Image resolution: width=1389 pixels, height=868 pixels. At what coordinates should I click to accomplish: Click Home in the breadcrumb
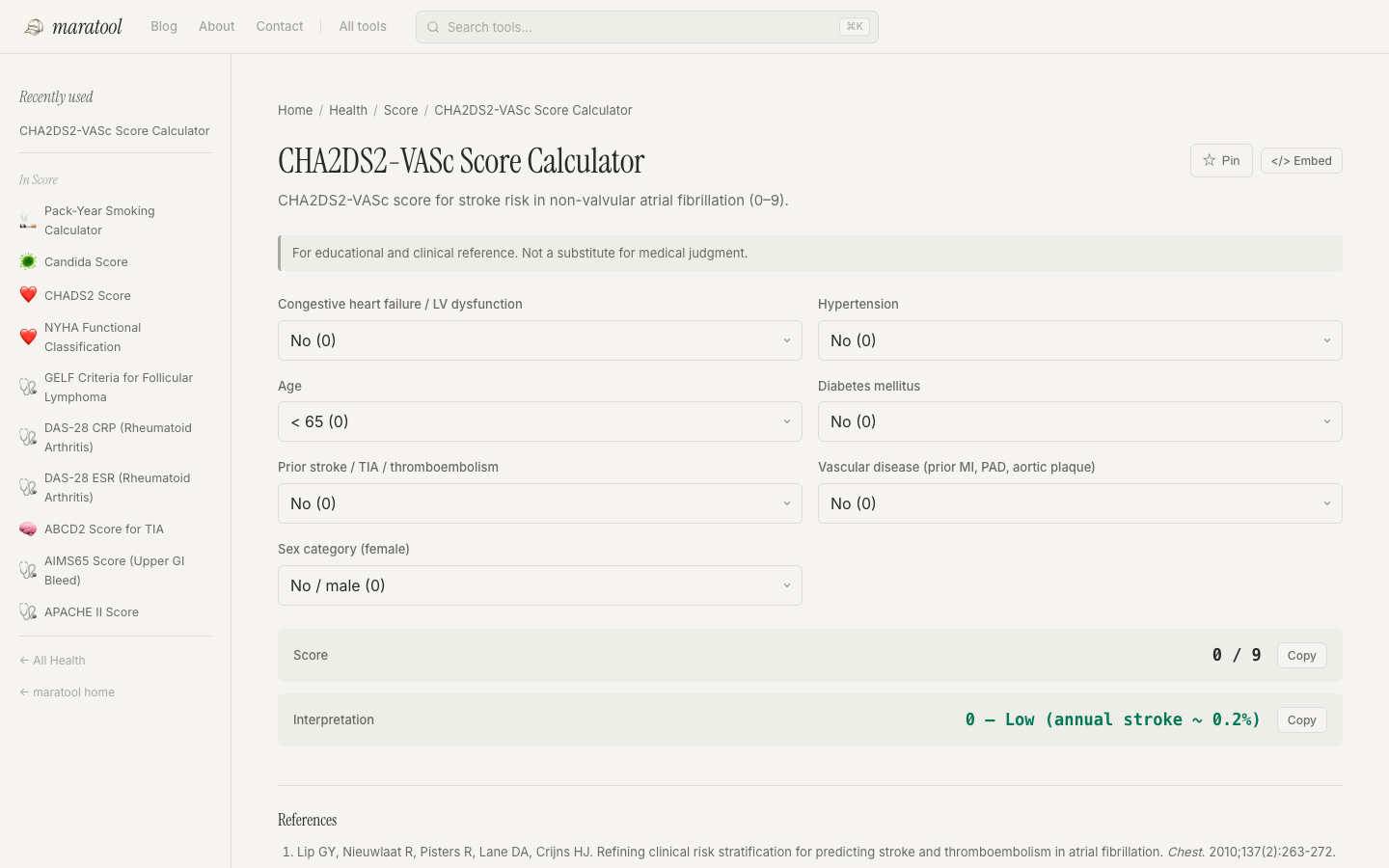pyautogui.click(x=295, y=110)
